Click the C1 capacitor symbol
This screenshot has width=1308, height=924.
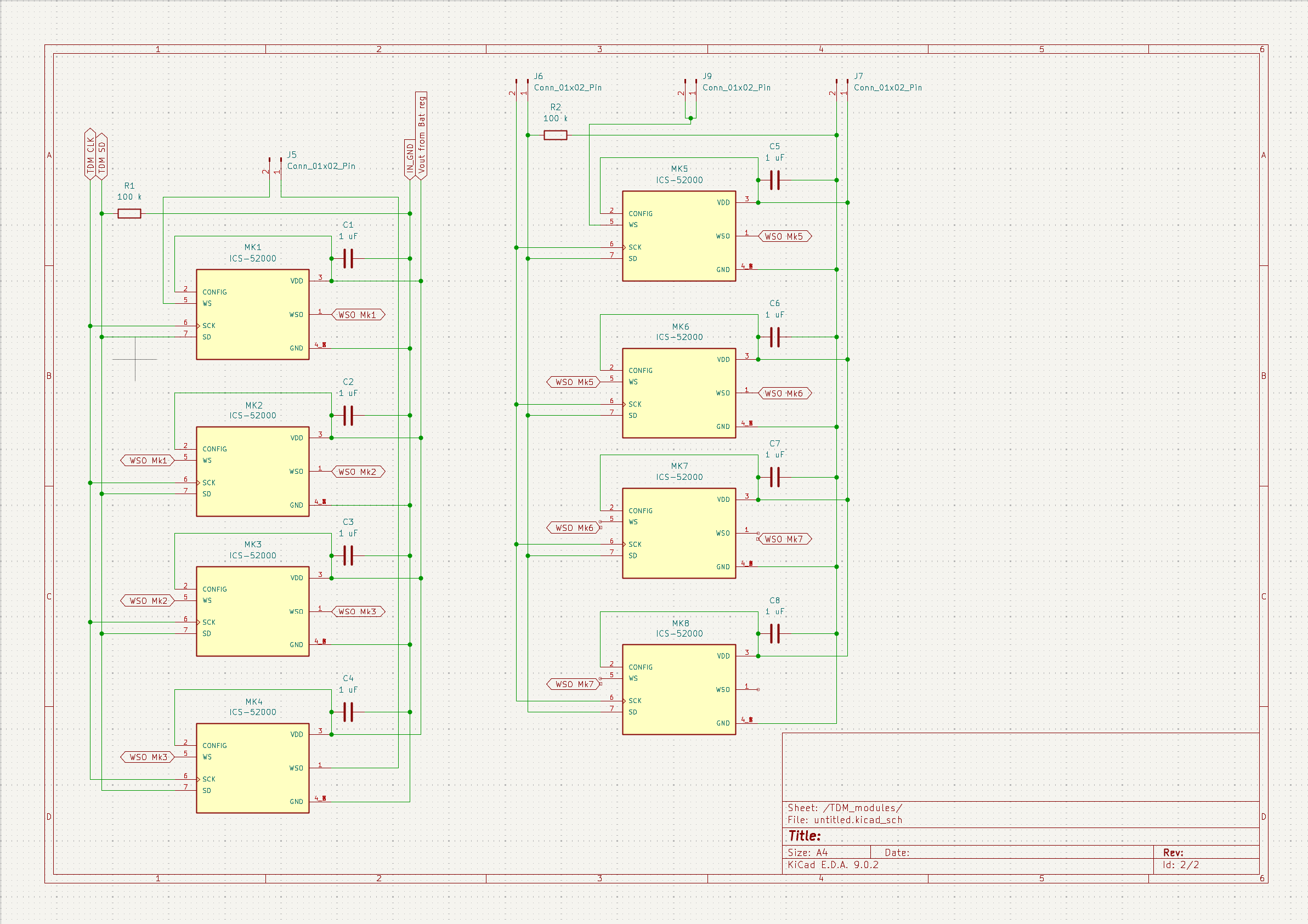tap(348, 259)
